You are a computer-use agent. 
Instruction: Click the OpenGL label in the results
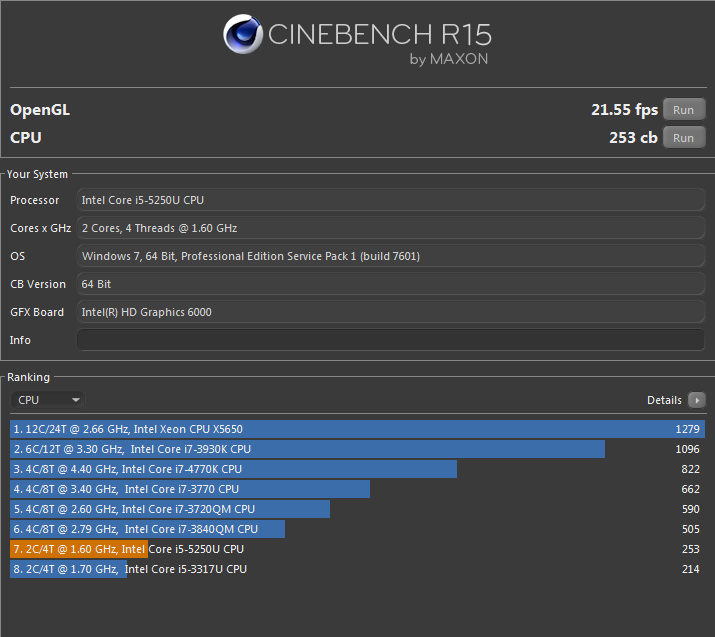(40, 110)
